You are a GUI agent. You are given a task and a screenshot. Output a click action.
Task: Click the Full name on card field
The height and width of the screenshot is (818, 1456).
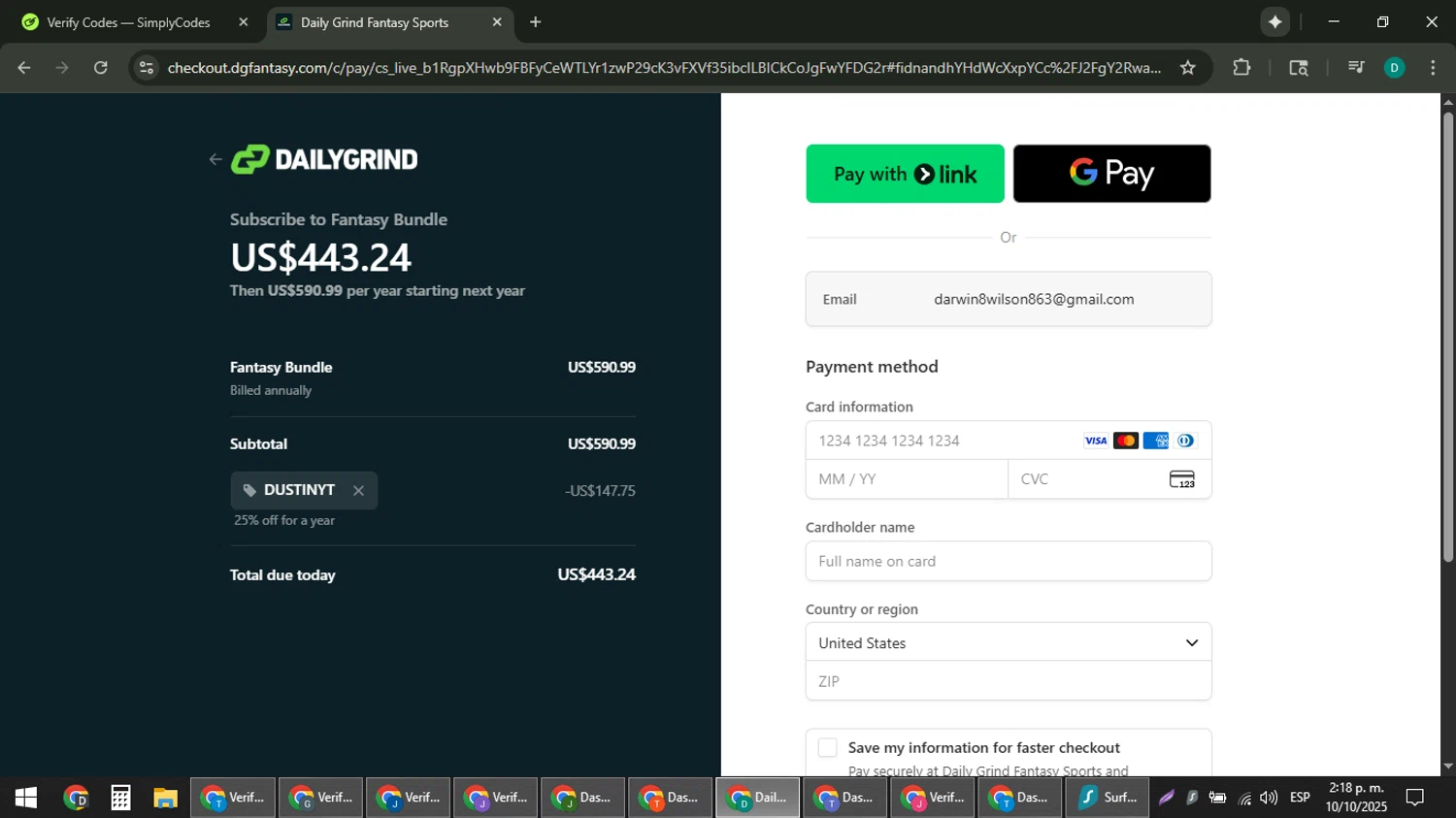[x=1009, y=561]
